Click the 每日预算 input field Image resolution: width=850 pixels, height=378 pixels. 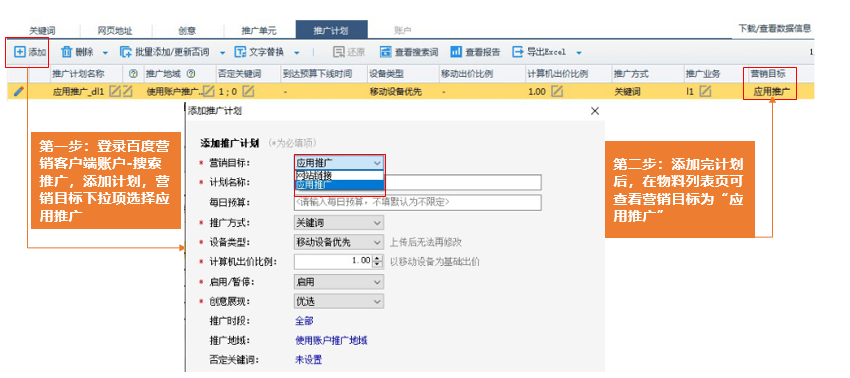pos(418,202)
